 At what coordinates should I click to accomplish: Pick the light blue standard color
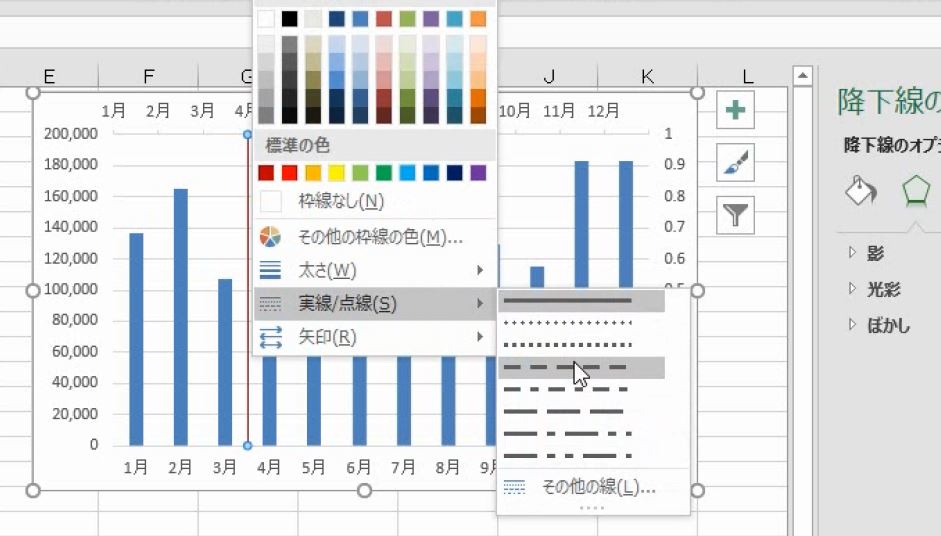407,173
